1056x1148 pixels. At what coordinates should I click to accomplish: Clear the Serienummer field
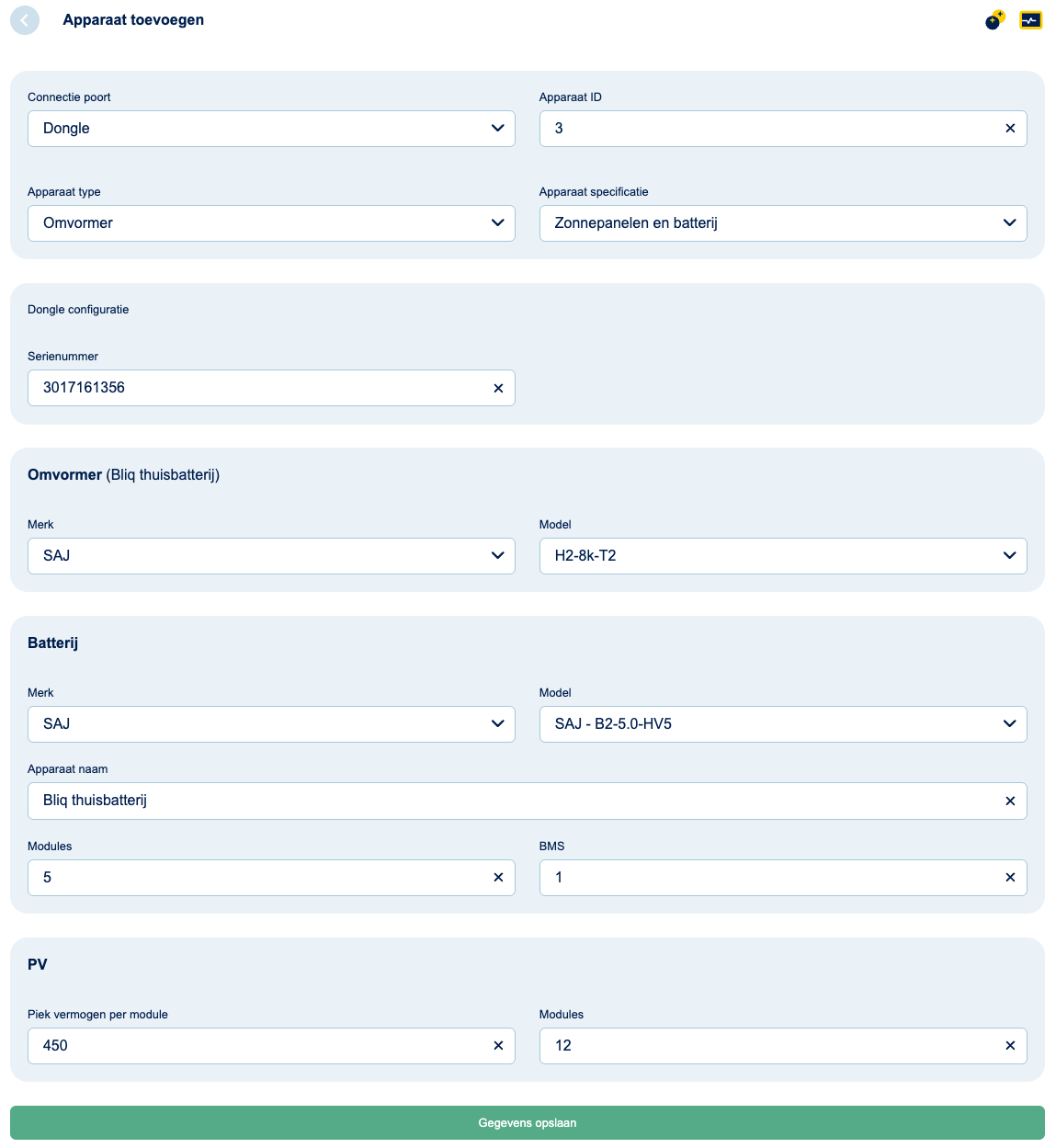pos(498,389)
